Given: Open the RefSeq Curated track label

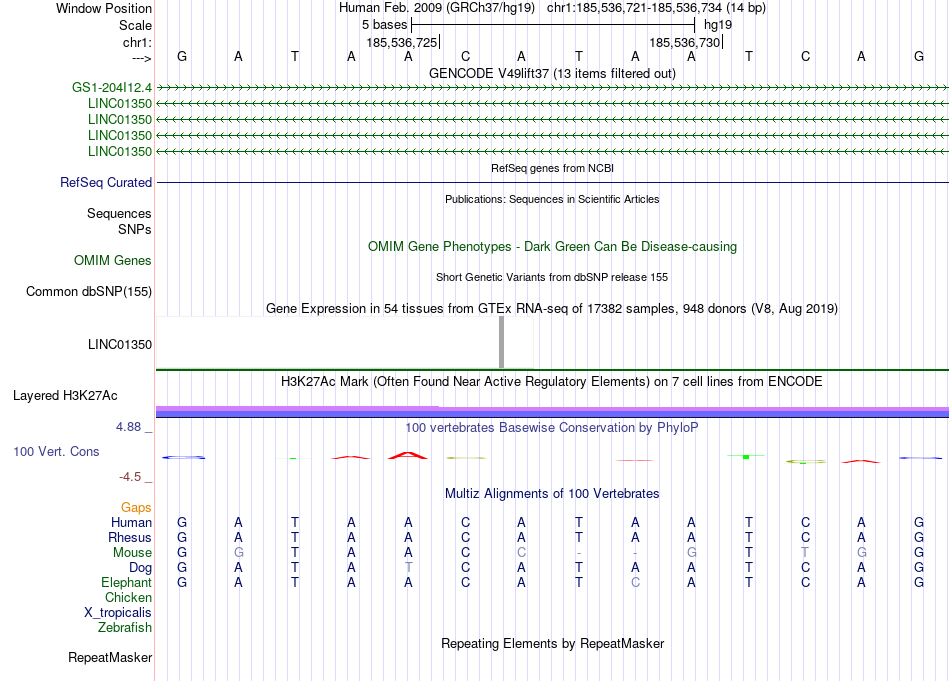Looking at the screenshot, I should [x=106, y=182].
